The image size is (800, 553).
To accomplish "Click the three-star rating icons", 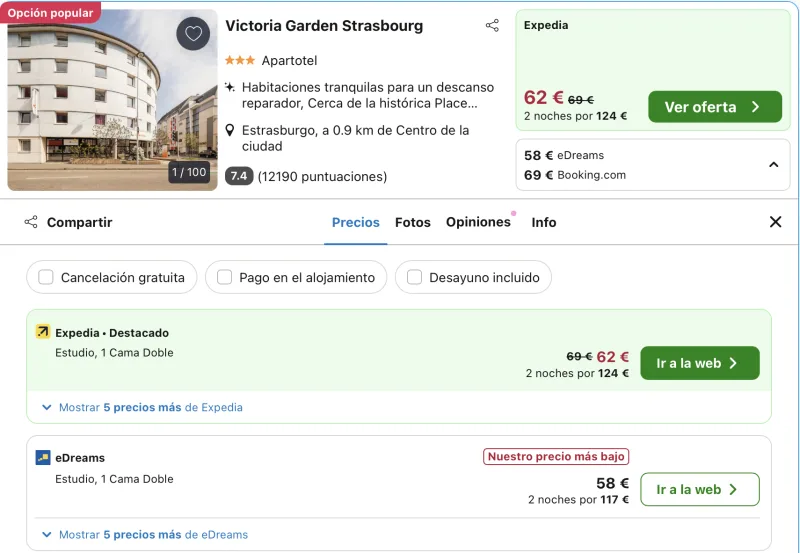I will click(240, 61).
